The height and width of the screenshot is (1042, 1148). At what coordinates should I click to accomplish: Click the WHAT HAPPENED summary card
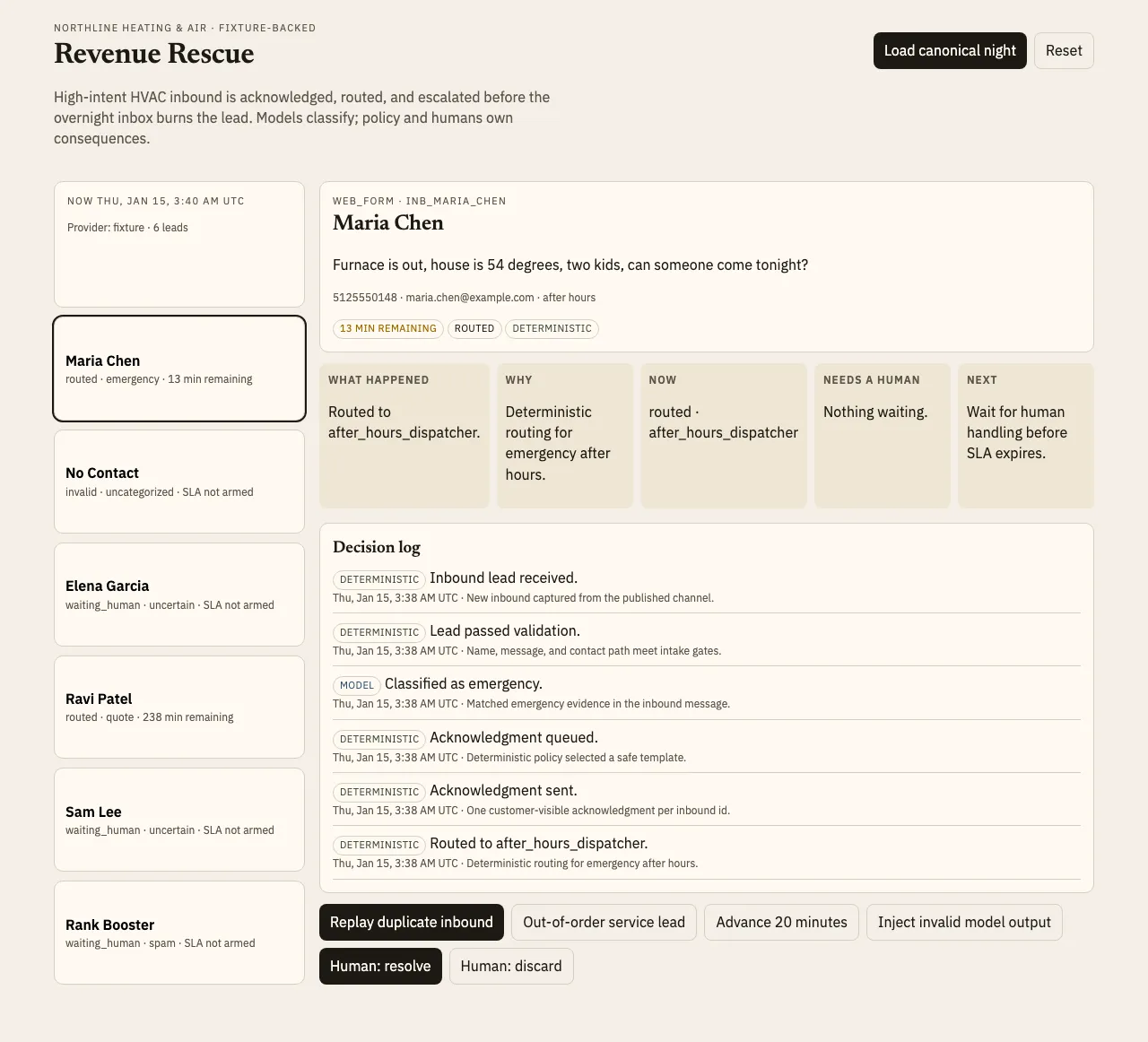click(x=404, y=436)
